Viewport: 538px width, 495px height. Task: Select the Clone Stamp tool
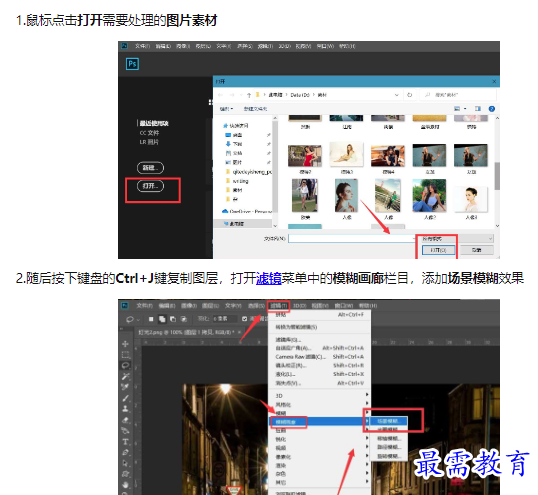pyautogui.click(x=126, y=409)
